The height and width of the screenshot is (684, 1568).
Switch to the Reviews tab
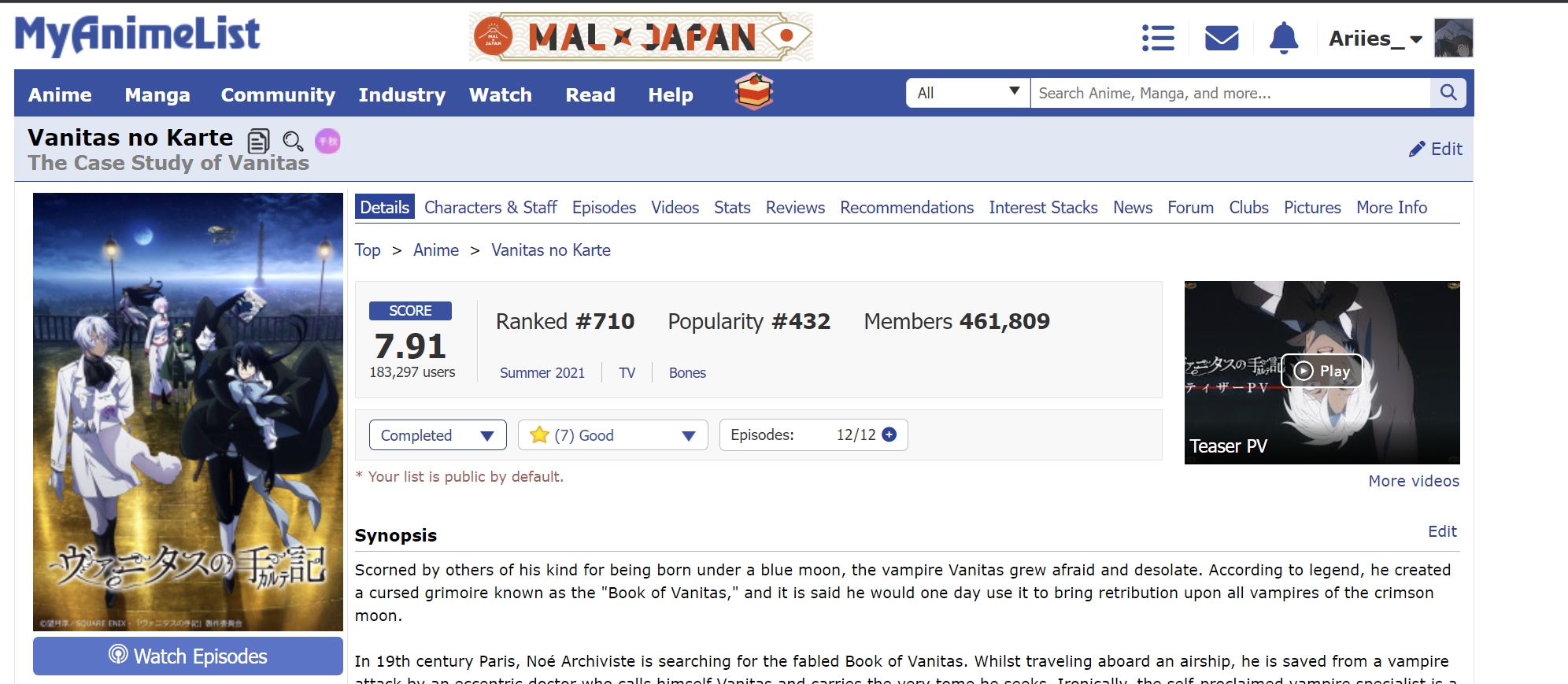[x=795, y=207]
